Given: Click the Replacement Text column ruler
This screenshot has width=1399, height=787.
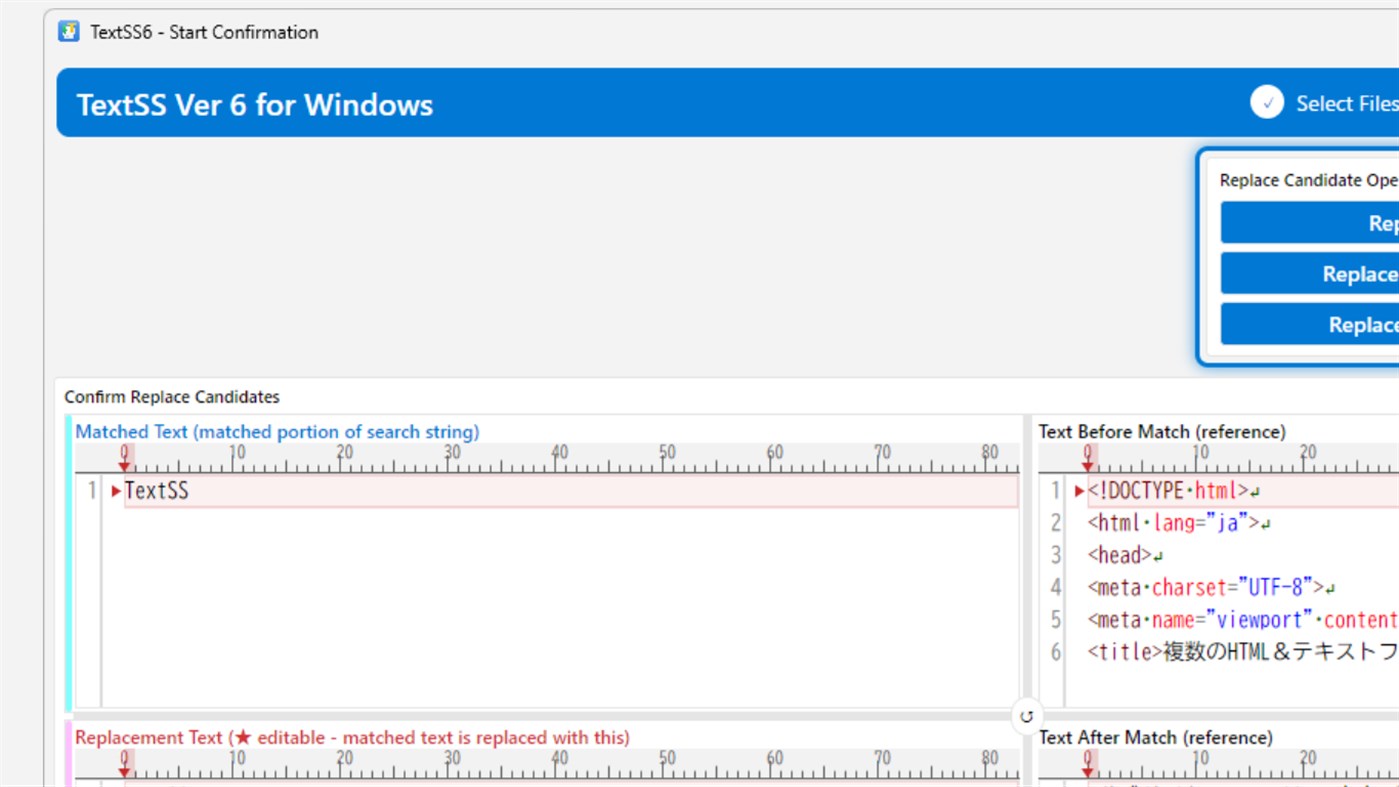Looking at the screenshot, I should click(547, 764).
